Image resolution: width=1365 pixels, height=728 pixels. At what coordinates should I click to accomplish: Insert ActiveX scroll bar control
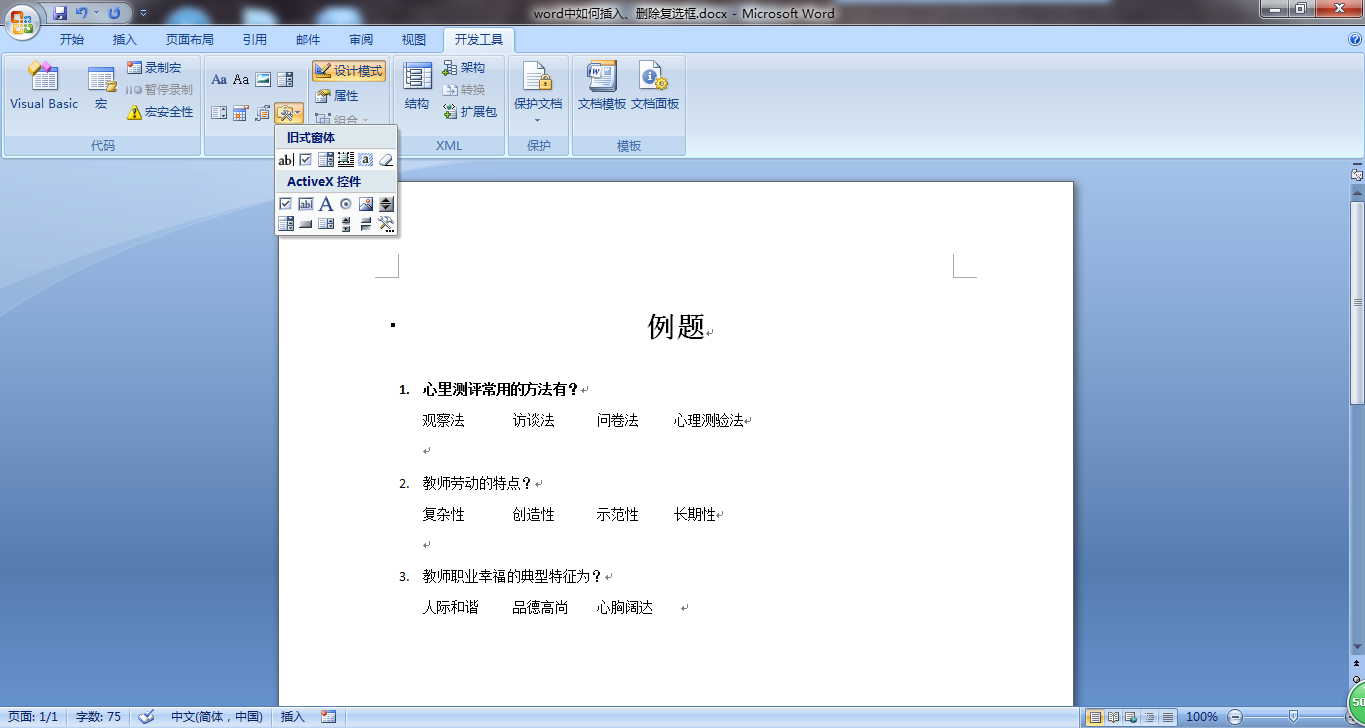tap(346, 224)
